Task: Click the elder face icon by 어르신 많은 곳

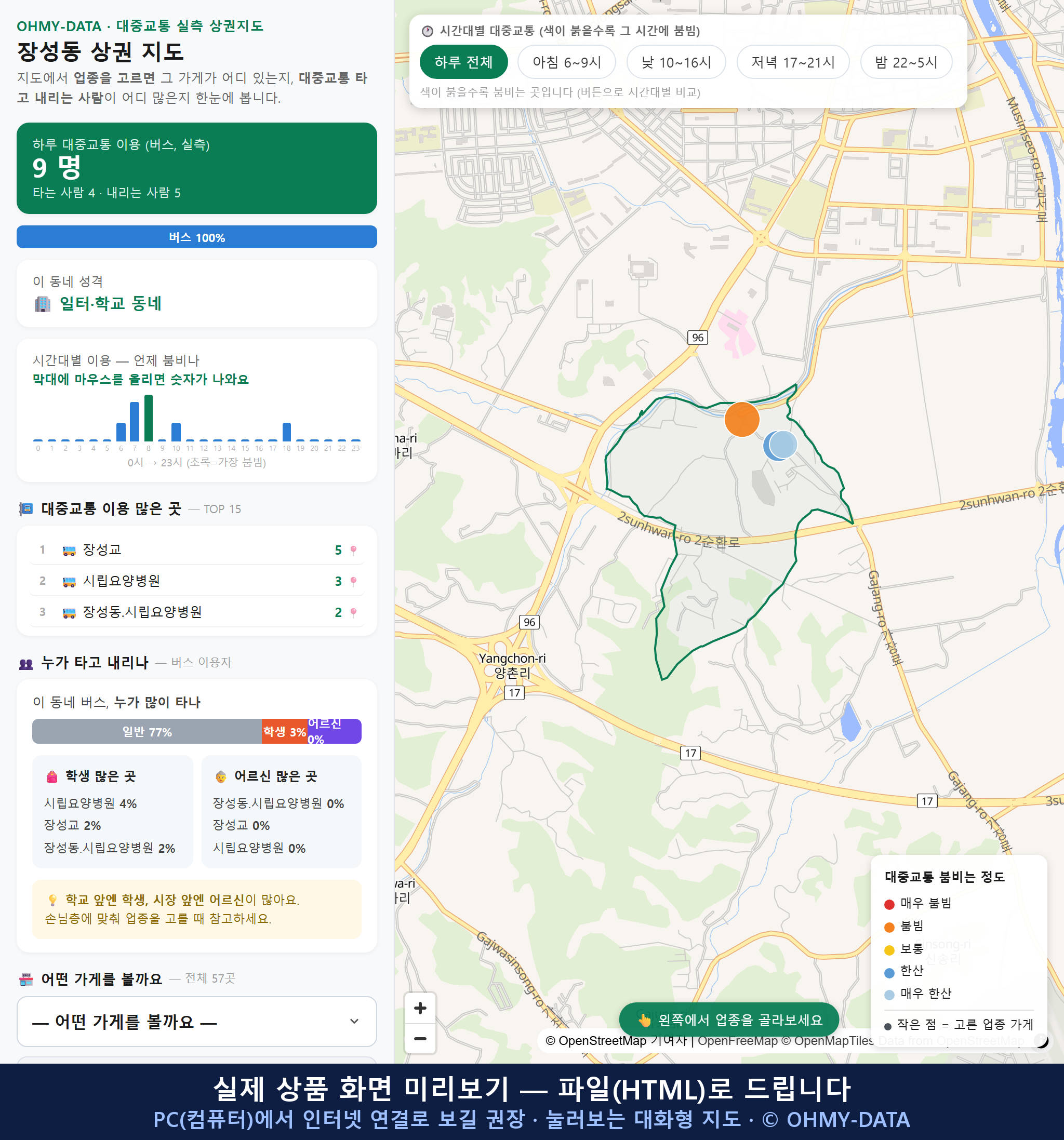Action: (x=221, y=777)
